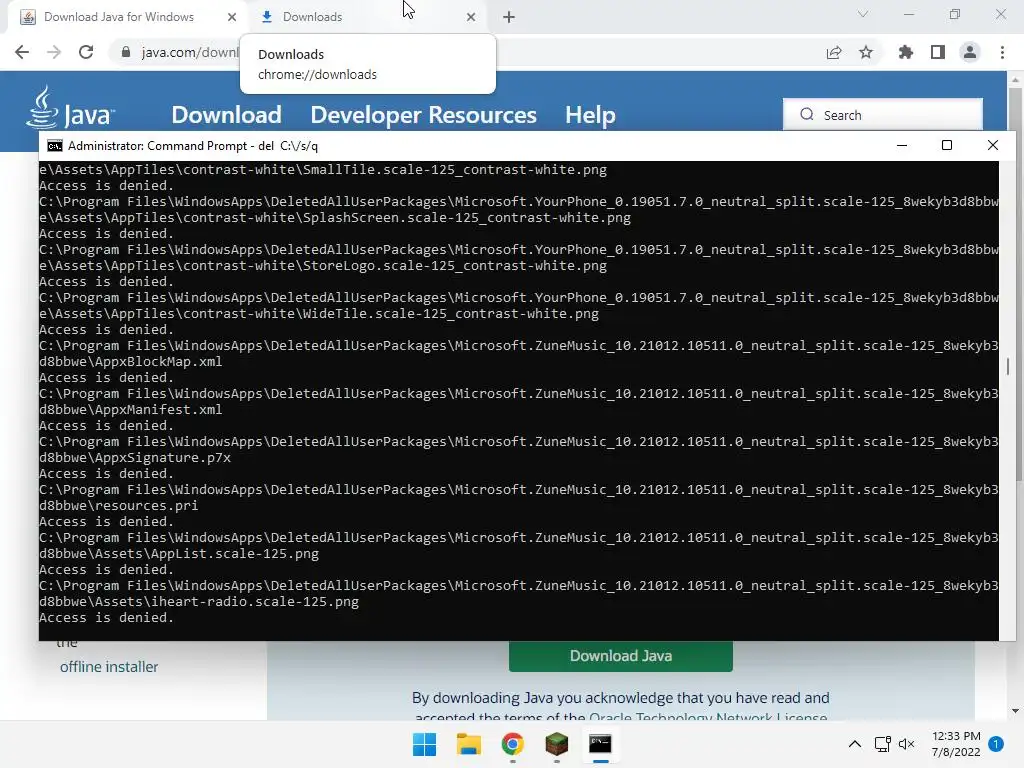This screenshot has width=1024, height=768.
Task: Open the Windows Start menu
Action: click(x=424, y=744)
